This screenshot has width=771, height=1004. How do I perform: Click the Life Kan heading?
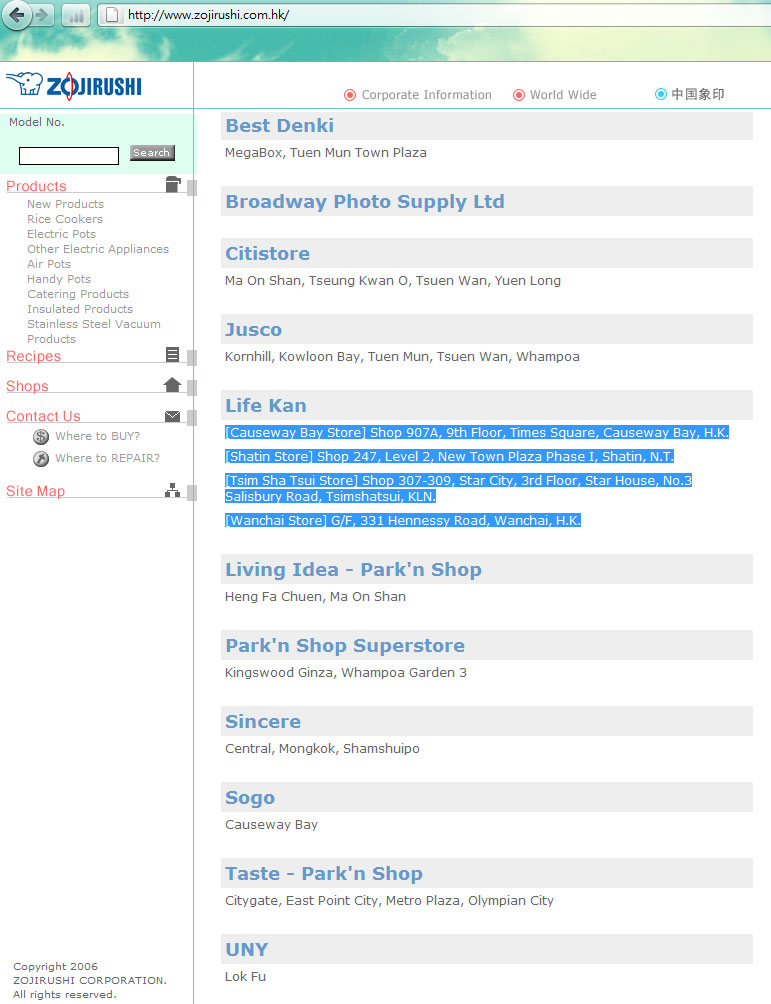click(x=266, y=405)
